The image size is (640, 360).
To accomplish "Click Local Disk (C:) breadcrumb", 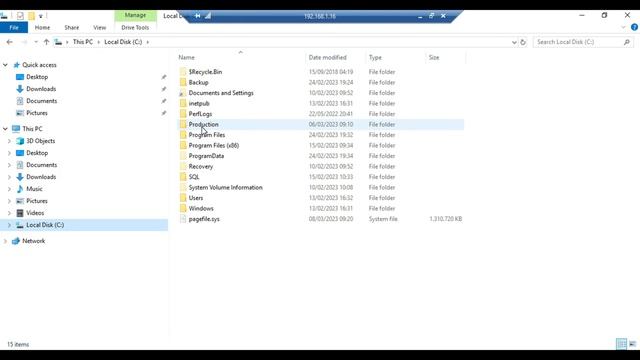I will pos(123,42).
